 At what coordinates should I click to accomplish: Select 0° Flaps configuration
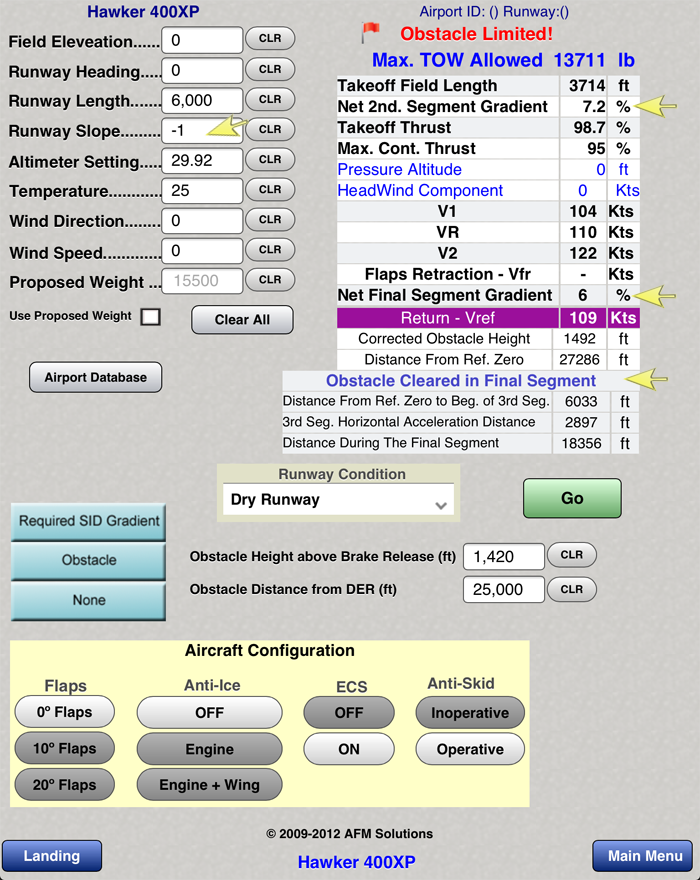(x=65, y=712)
